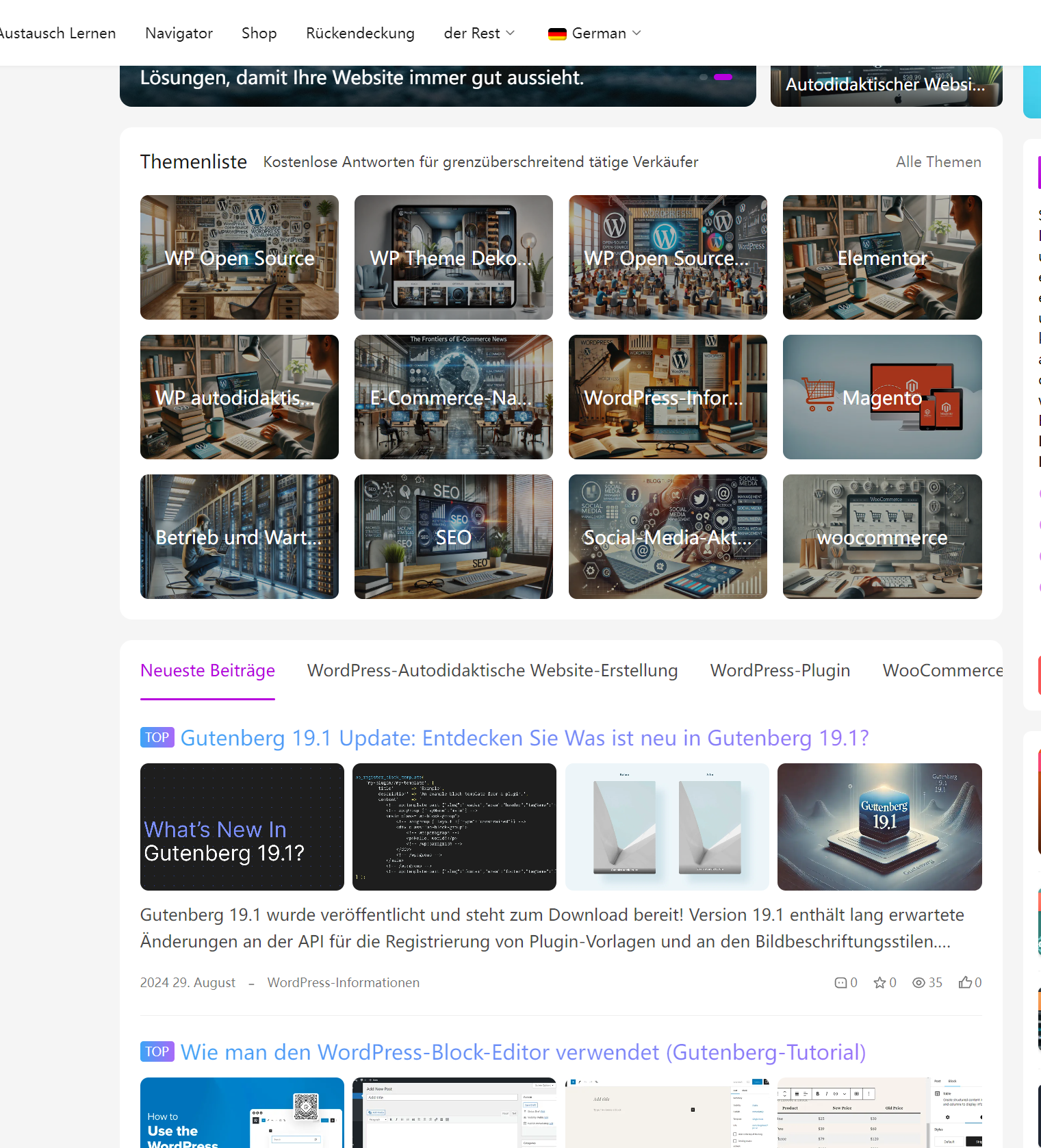Open the WordPress-Infor... topic card

click(668, 397)
